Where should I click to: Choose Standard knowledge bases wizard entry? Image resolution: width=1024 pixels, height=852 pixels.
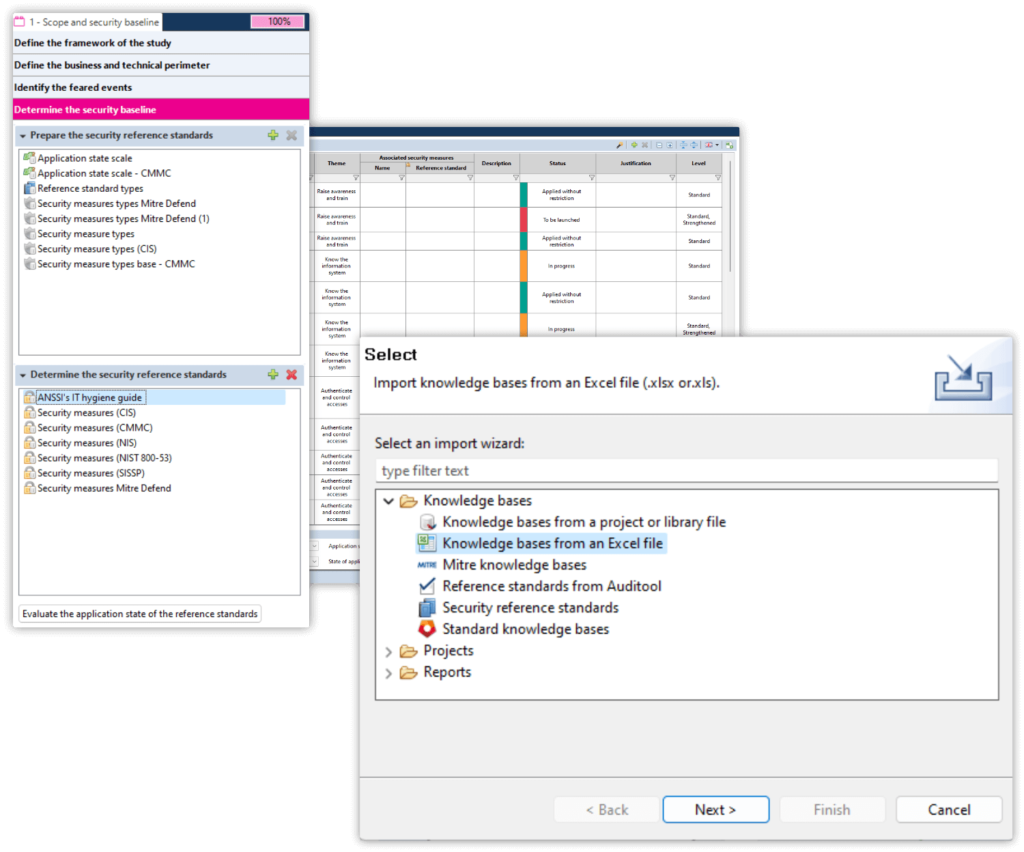pos(525,629)
